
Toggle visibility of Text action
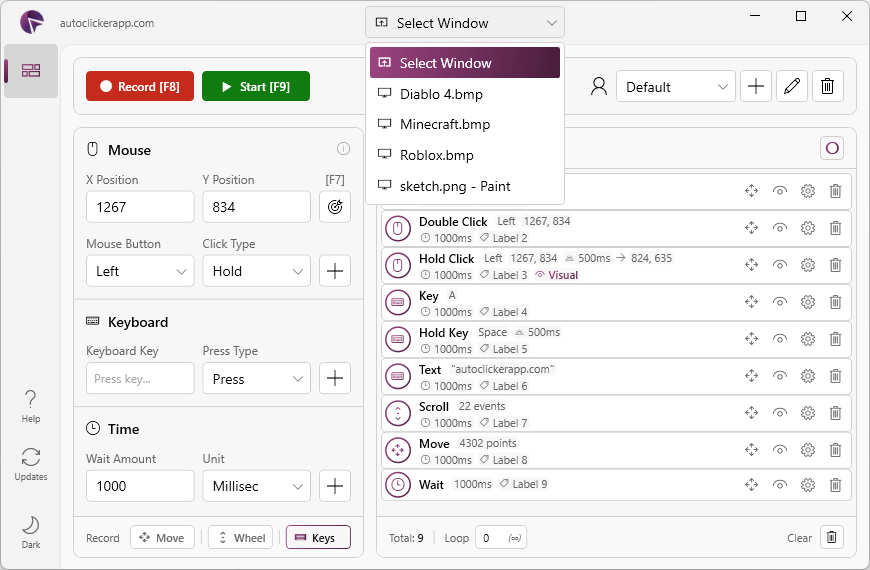[x=780, y=376]
